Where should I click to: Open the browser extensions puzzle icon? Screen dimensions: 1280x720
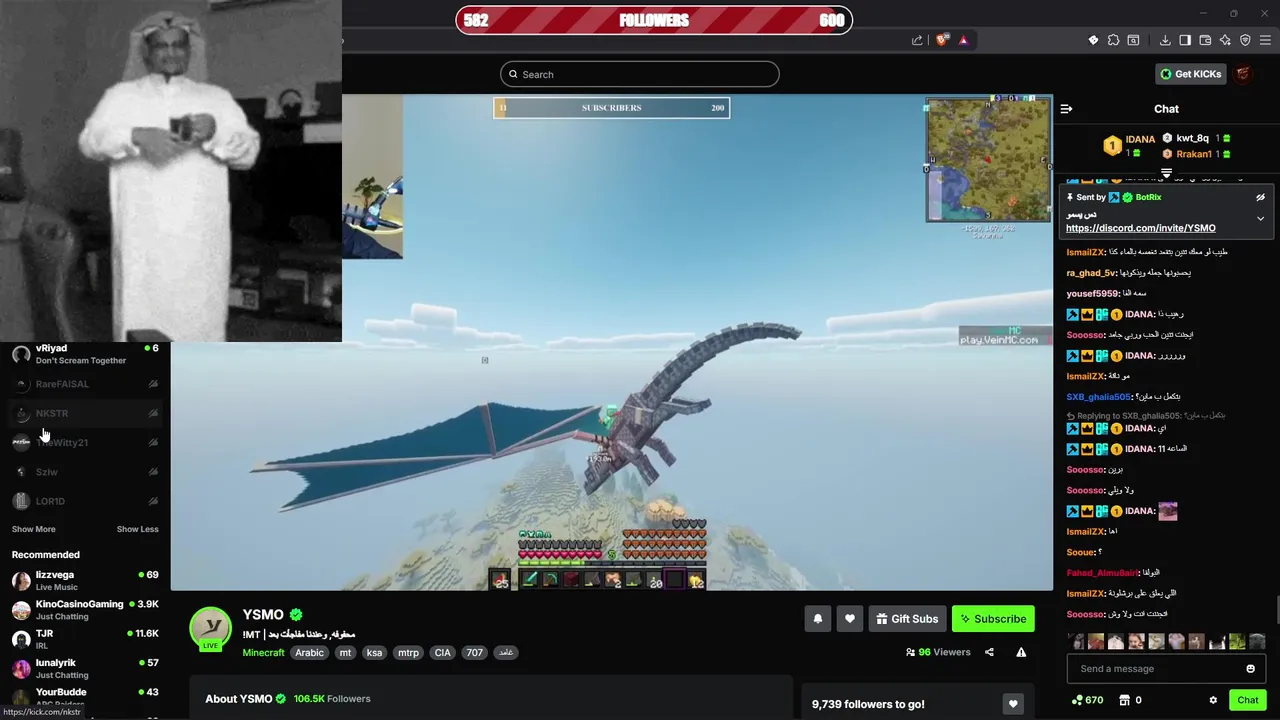click(x=1113, y=40)
